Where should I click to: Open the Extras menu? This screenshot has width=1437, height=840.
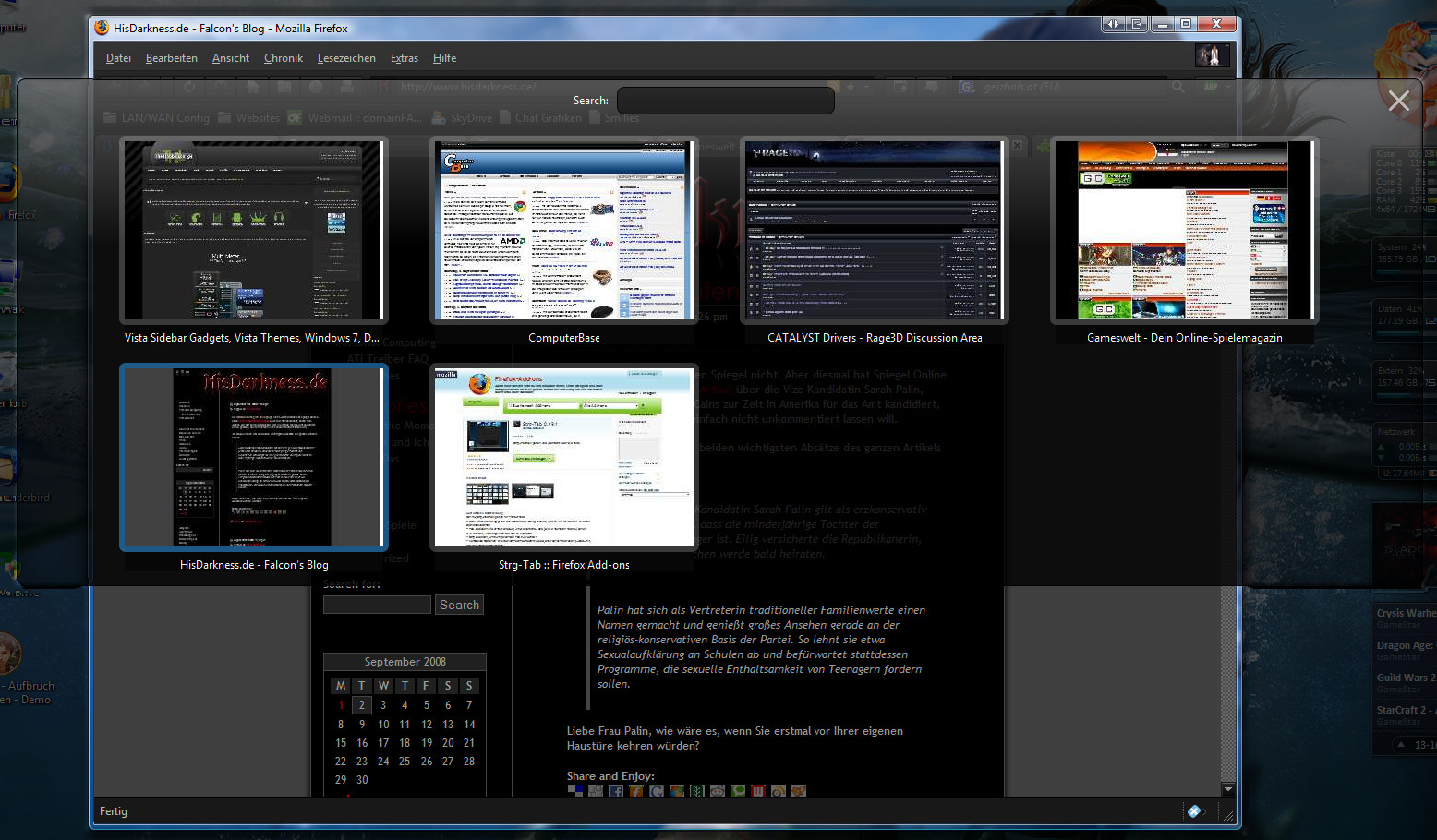[405, 58]
